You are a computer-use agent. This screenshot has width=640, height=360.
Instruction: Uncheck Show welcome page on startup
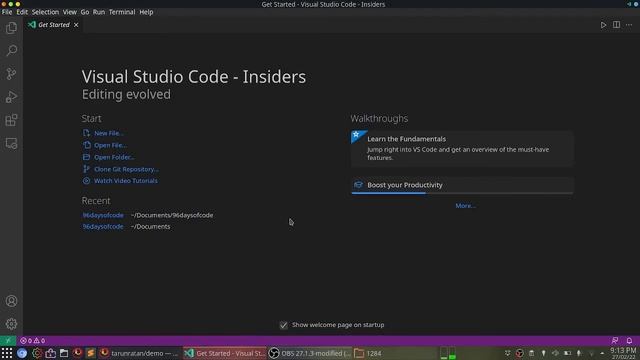pos(284,325)
